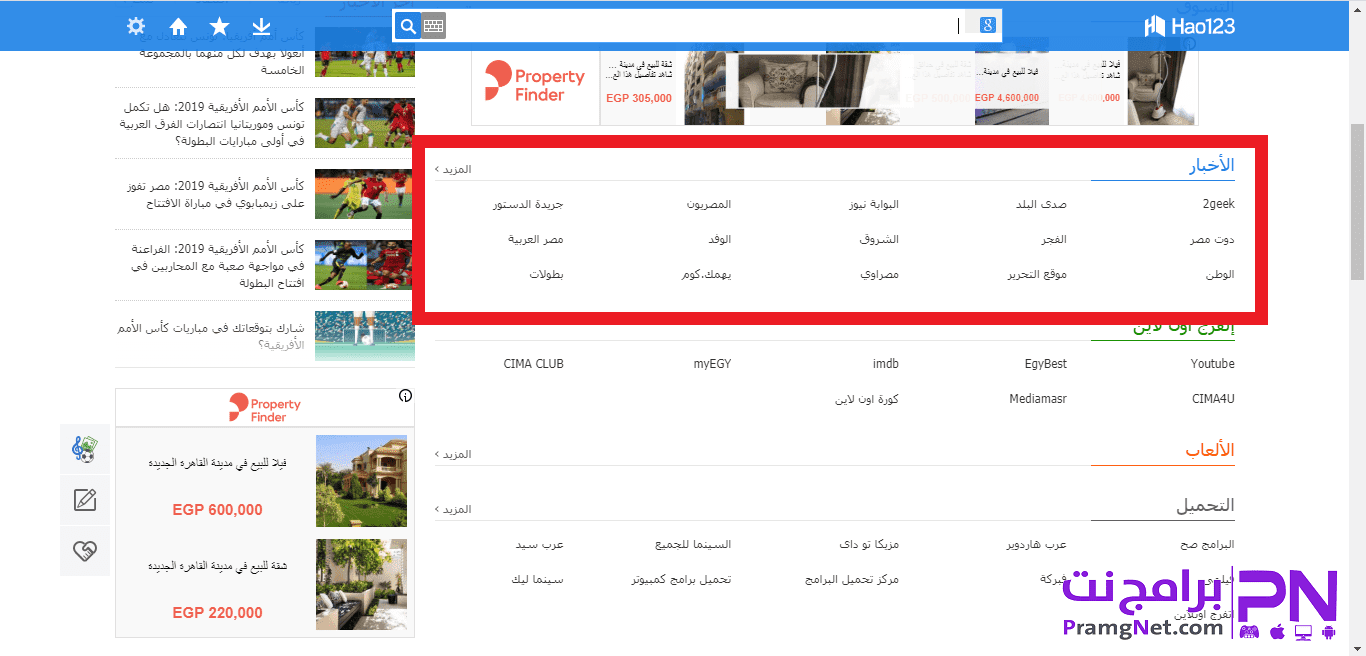Open the imdb link
The height and width of the screenshot is (656, 1366).
click(886, 364)
